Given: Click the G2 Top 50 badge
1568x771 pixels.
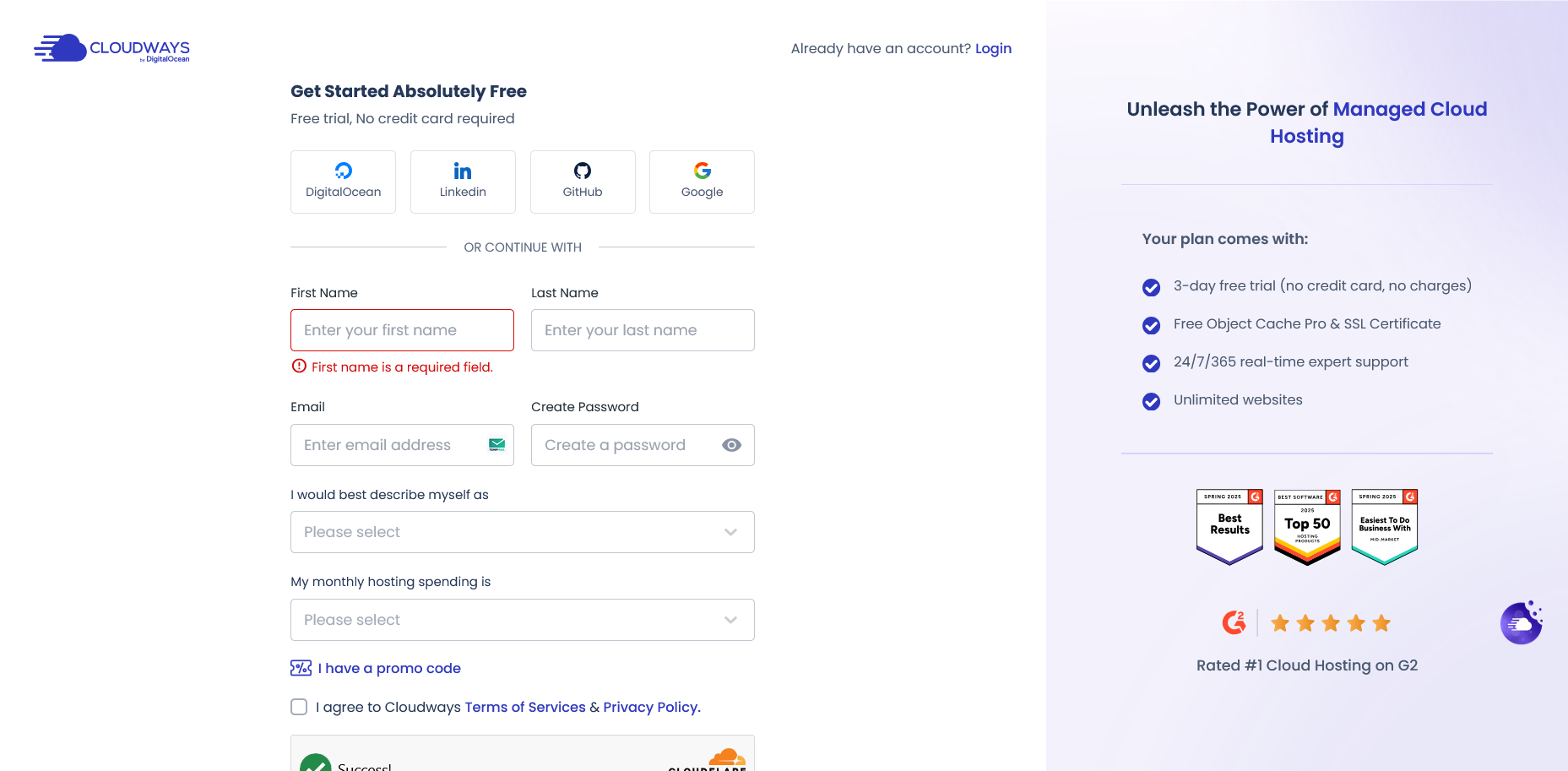Looking at the screenshot, I should point(1307,527).
